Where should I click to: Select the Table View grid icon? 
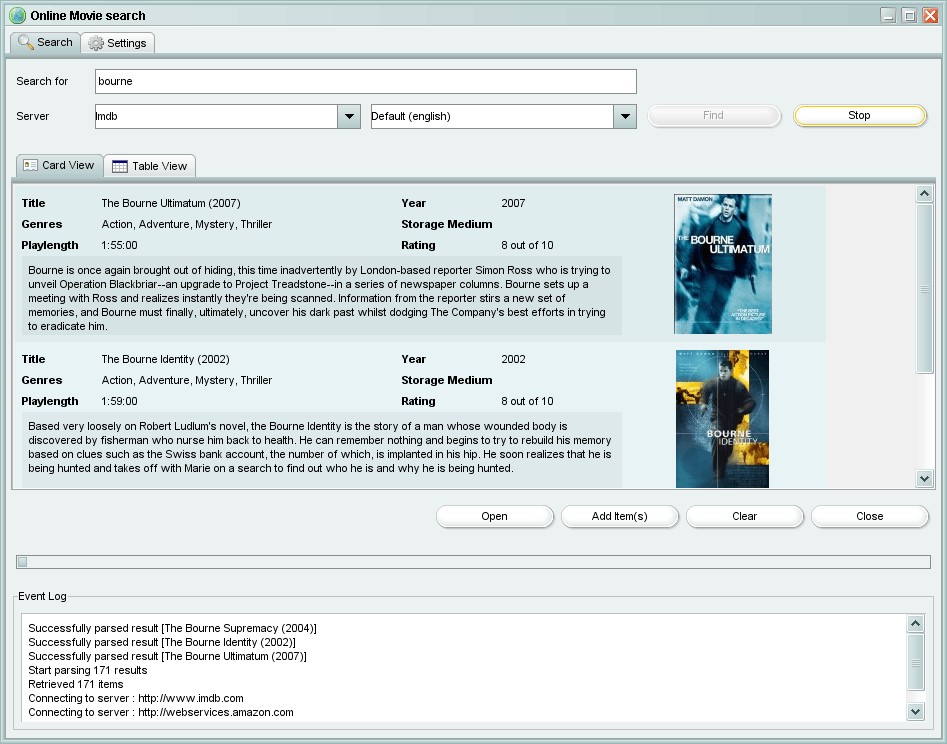tap(121, 166)
